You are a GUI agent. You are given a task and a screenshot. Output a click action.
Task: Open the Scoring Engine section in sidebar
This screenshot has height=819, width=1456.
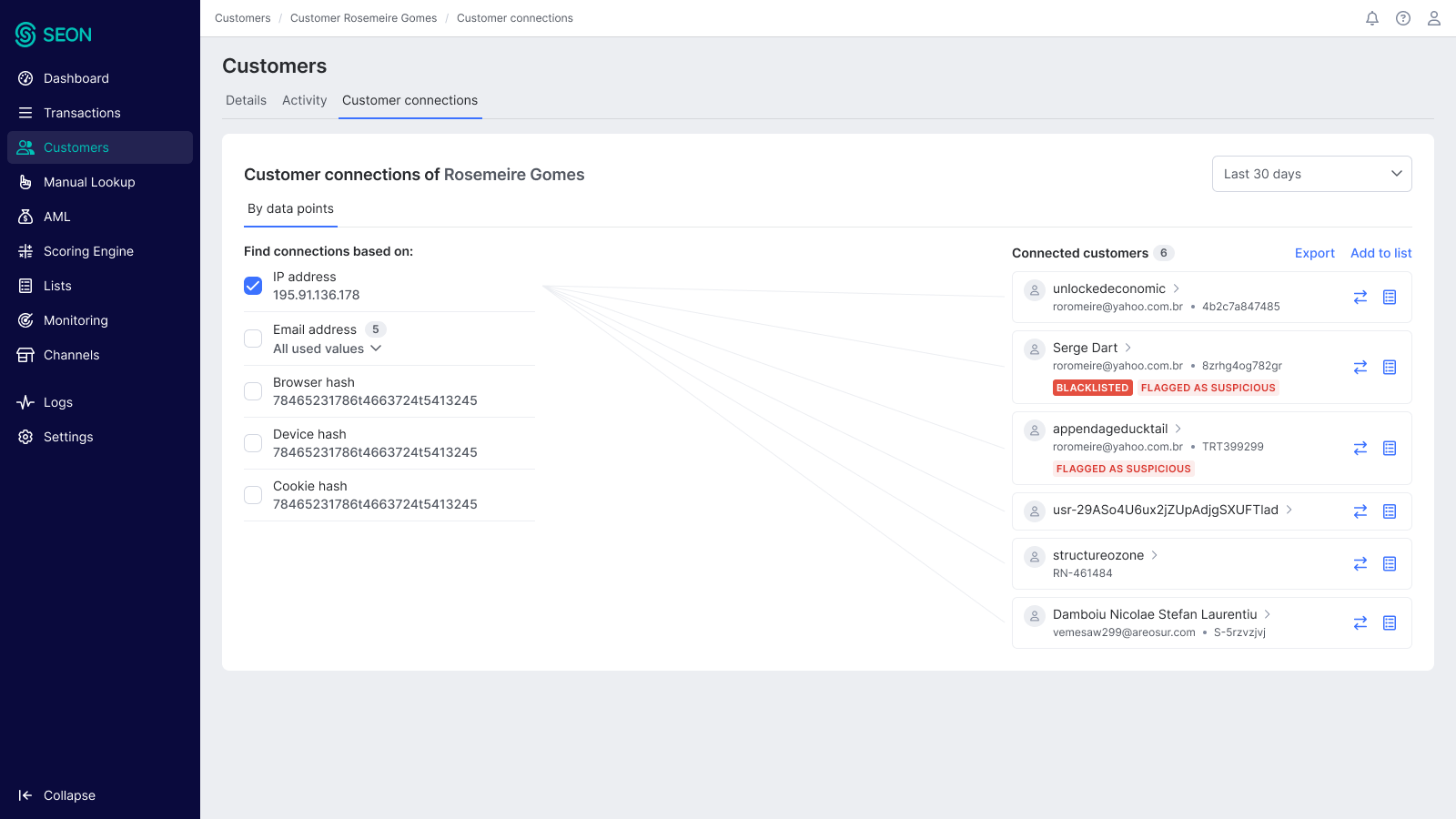(x=87, y=250)
